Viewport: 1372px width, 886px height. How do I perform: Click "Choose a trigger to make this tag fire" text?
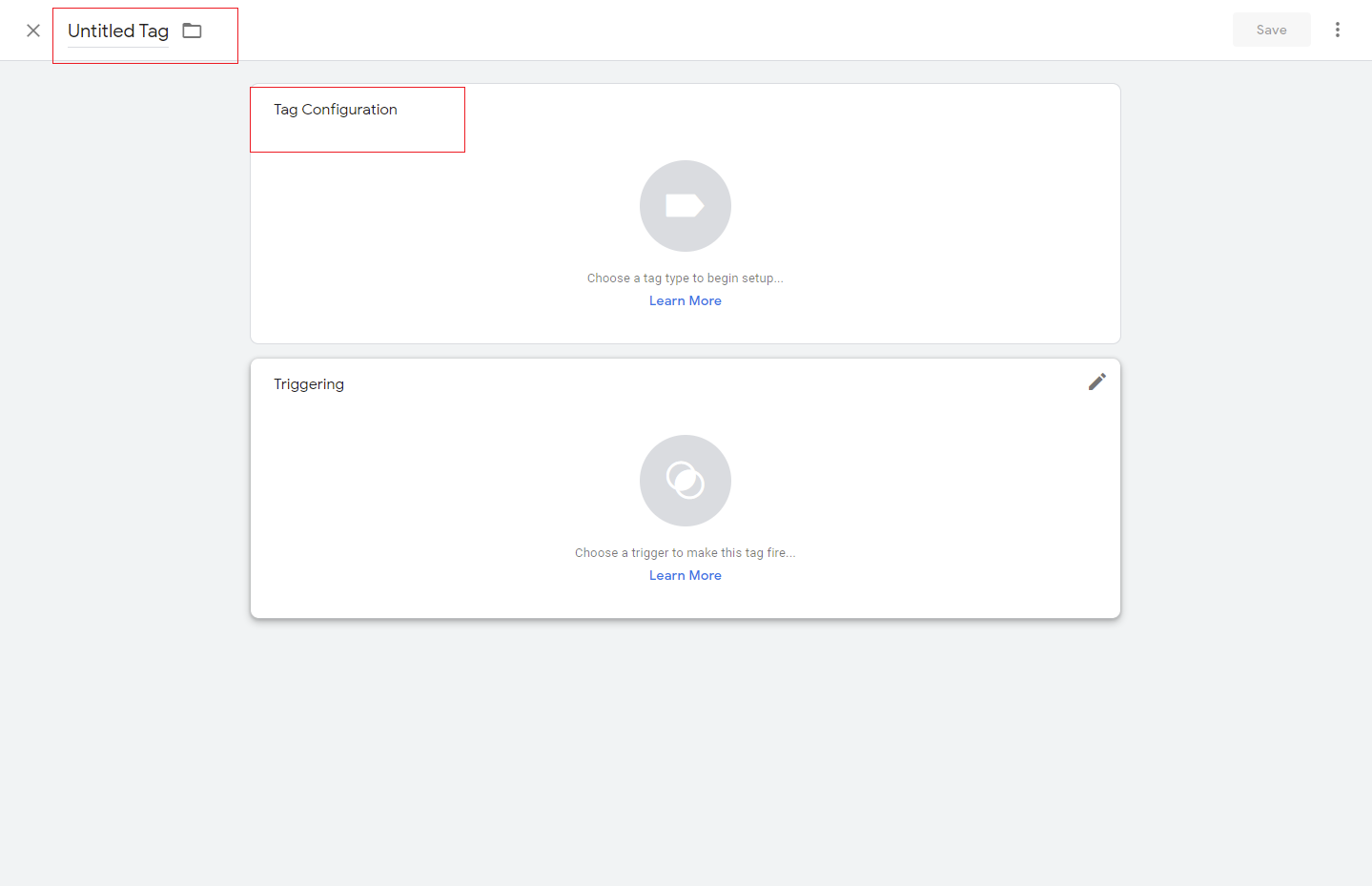(x=685, y=553)
